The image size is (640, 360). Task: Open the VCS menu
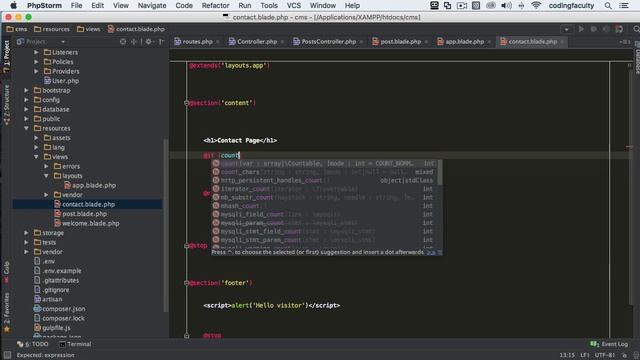(293, 5)
